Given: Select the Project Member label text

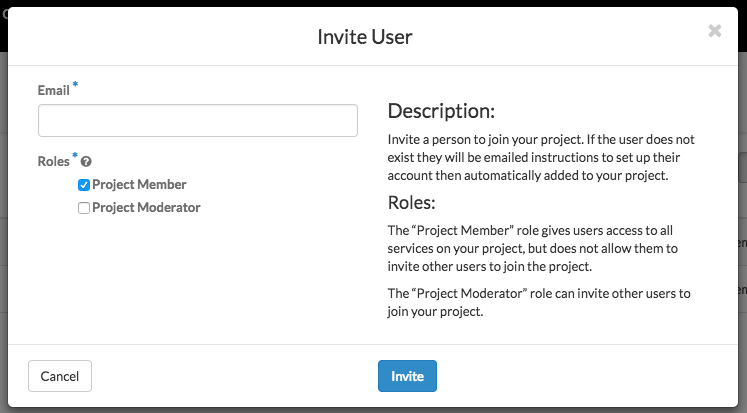Looking at the screenshot, I should point(139,184).
